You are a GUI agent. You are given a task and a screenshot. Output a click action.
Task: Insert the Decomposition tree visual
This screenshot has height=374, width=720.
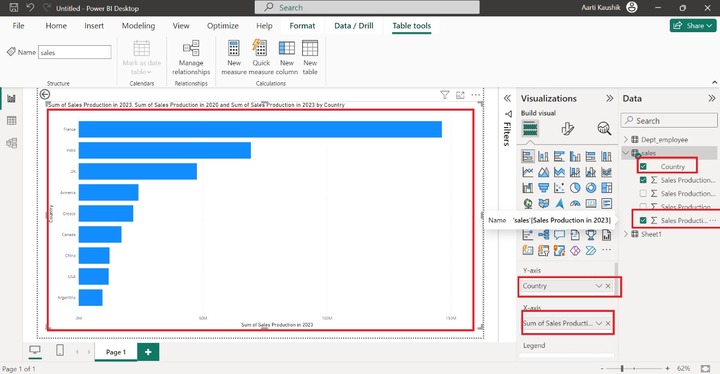543,235
